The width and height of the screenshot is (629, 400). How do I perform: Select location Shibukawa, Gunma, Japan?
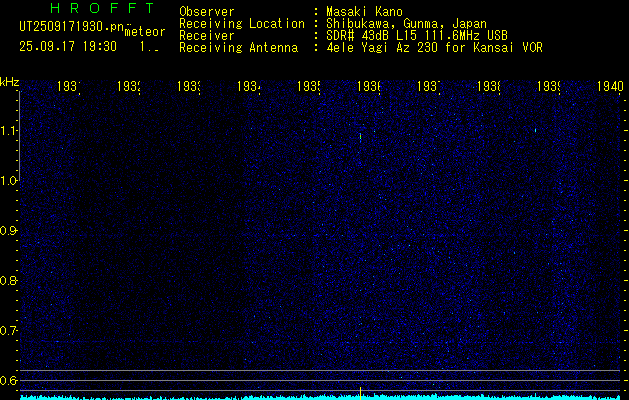coord(406,24)
